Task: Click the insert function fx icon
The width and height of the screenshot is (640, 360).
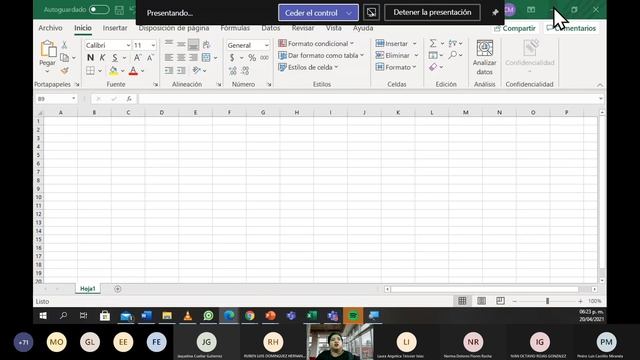Action: tap(129, 99)
